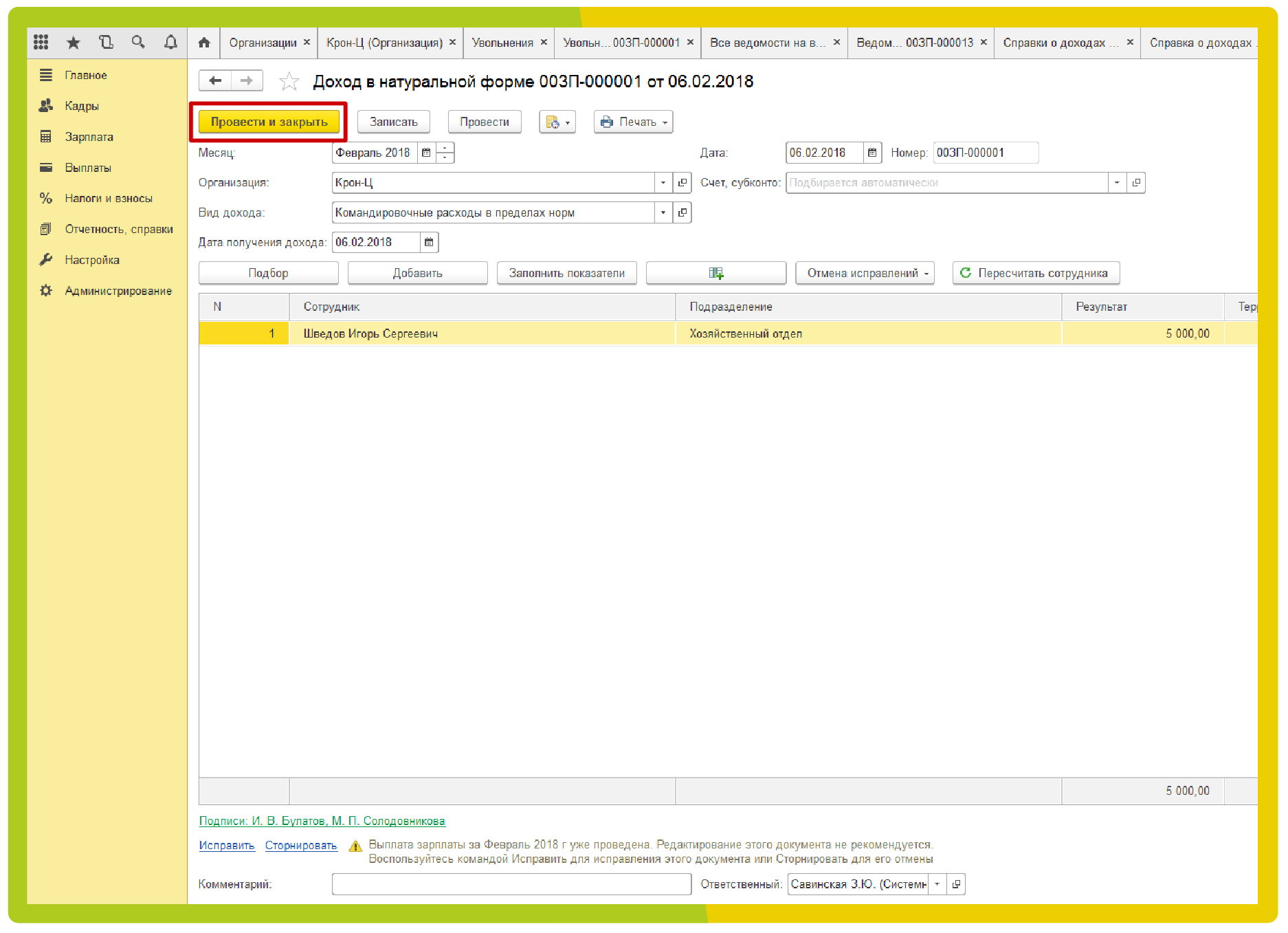Click into the Комментарий field

pos(511,884)
